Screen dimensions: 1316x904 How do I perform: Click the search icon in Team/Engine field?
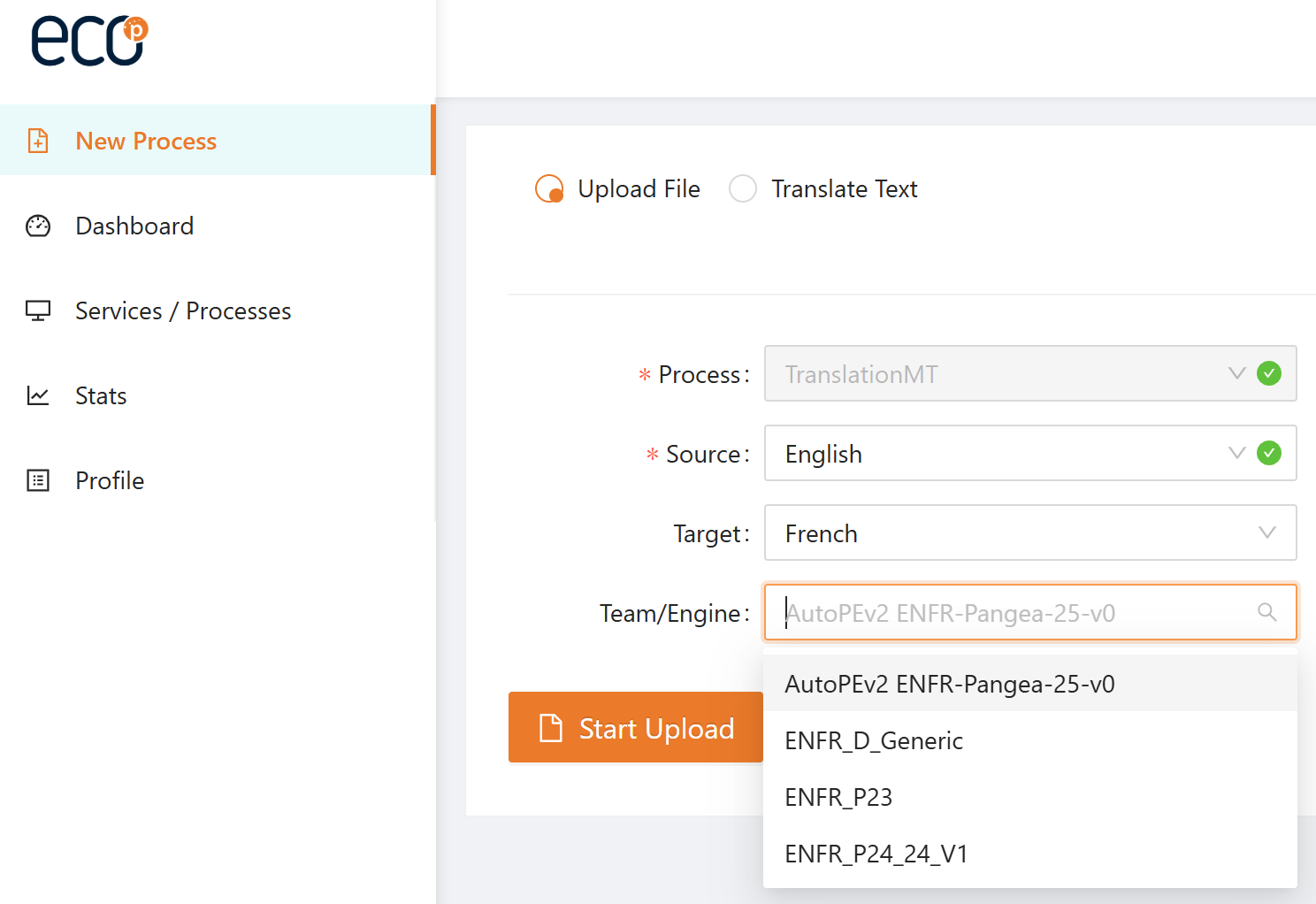coord(1266,612)
